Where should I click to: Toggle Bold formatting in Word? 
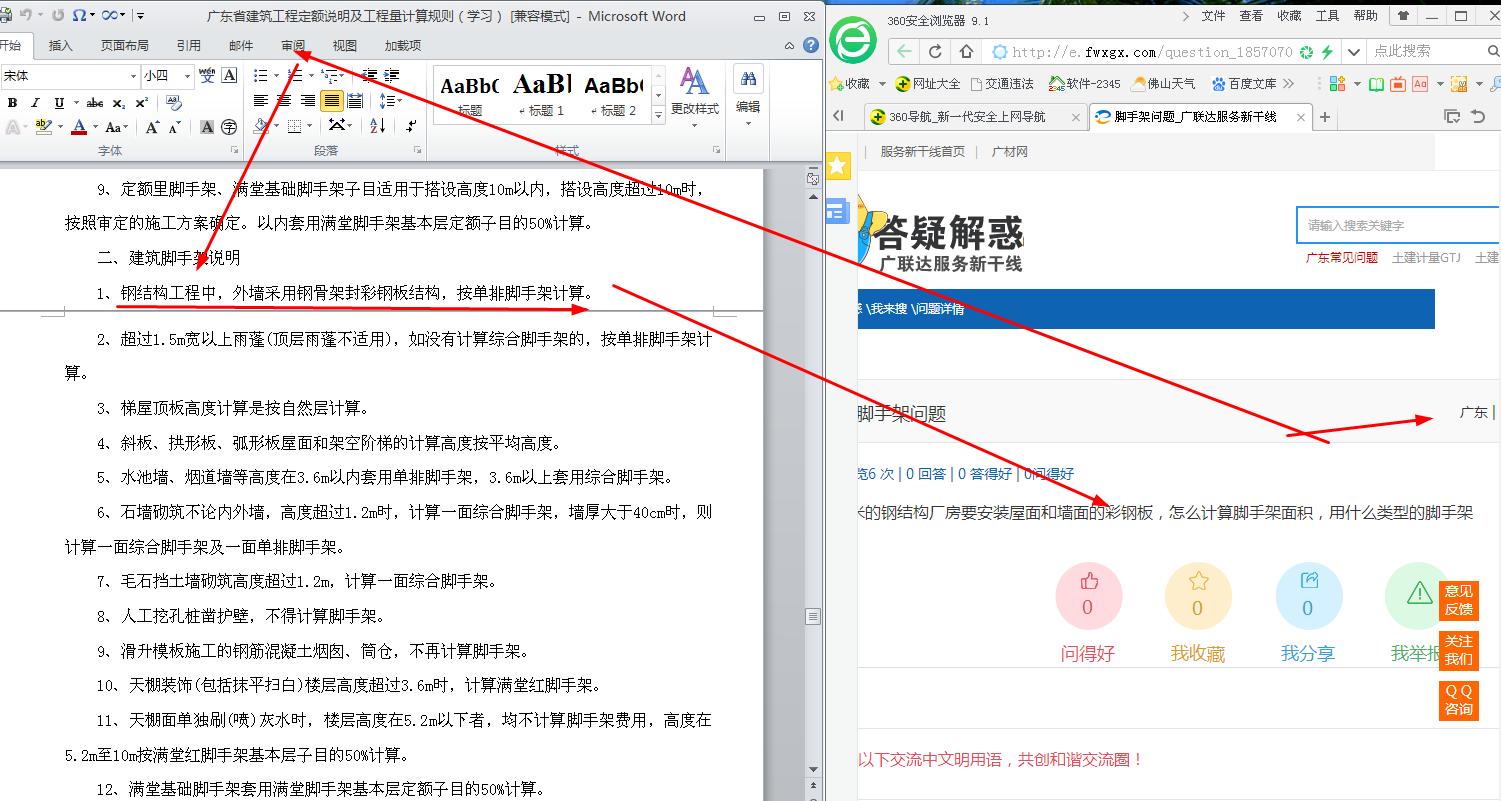[x=12, y=103]
